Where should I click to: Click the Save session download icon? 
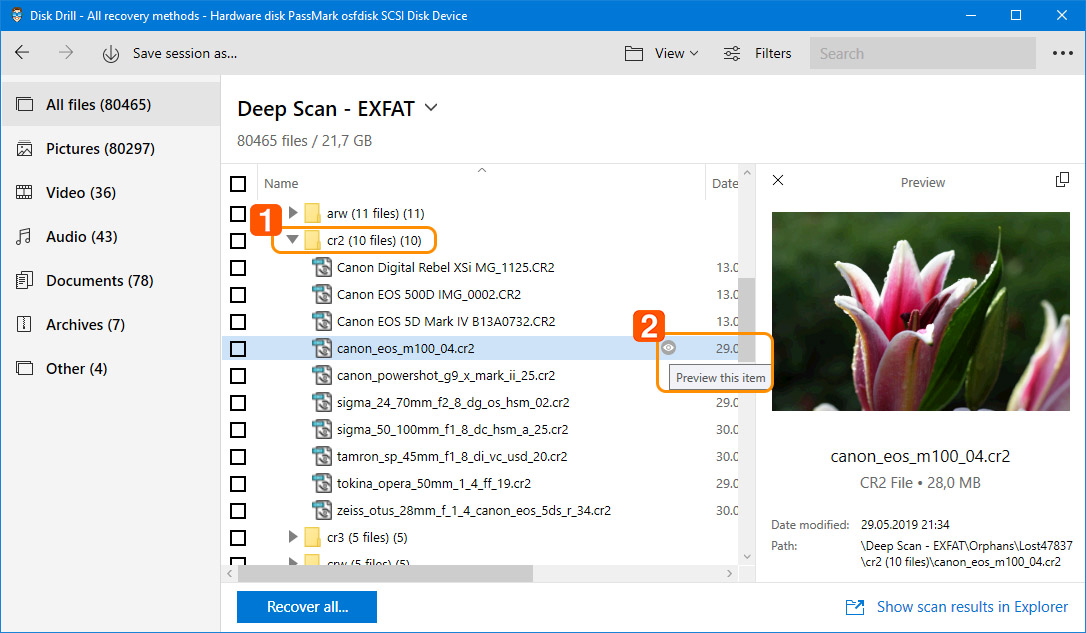click(x=111, y=54)
